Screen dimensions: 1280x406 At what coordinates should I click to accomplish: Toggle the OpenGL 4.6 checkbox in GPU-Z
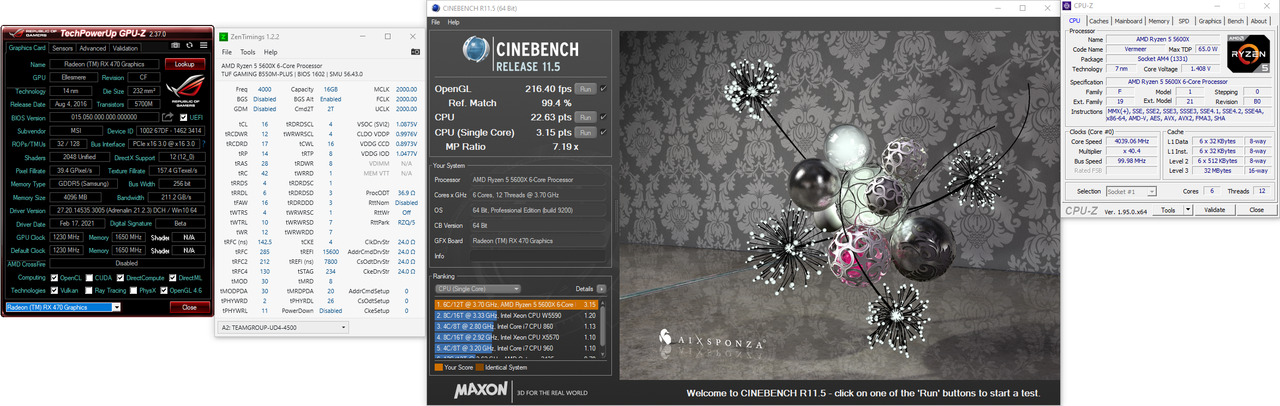(164, 290)
